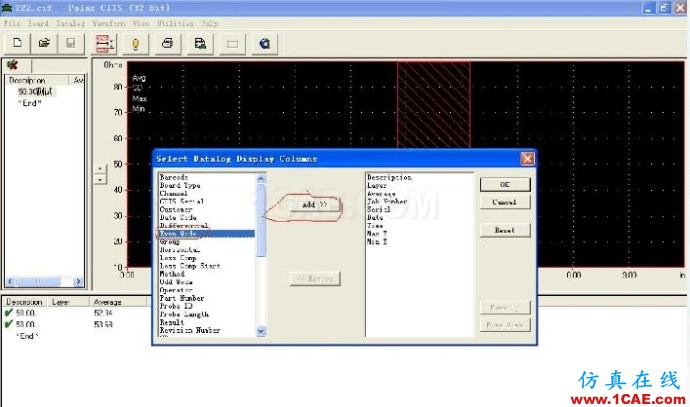The width and height of the screenshot is (690, 407).
Task: Click the Add >> button
Action: (x=315, y=205)
